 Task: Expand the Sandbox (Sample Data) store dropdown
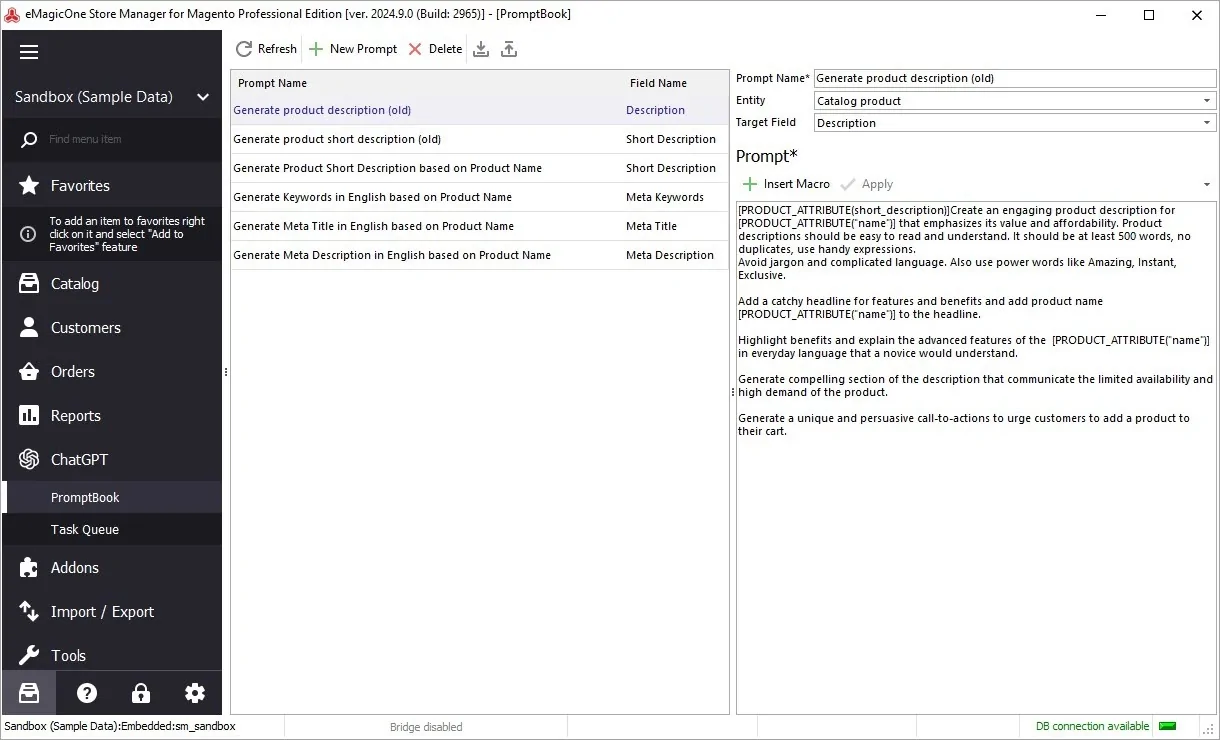tap(203, 97)
